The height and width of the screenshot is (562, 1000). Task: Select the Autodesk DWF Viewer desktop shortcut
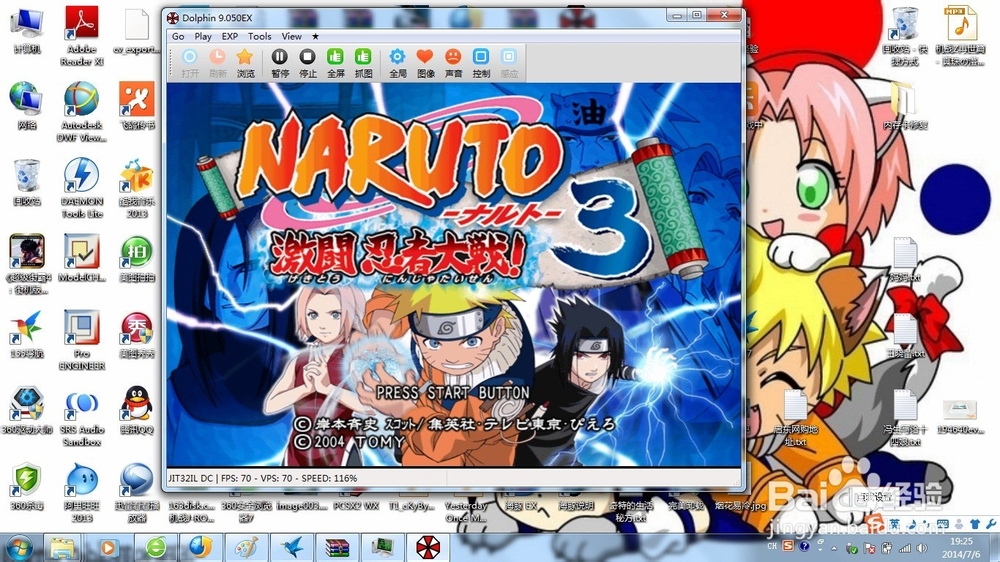coord(82,112)
